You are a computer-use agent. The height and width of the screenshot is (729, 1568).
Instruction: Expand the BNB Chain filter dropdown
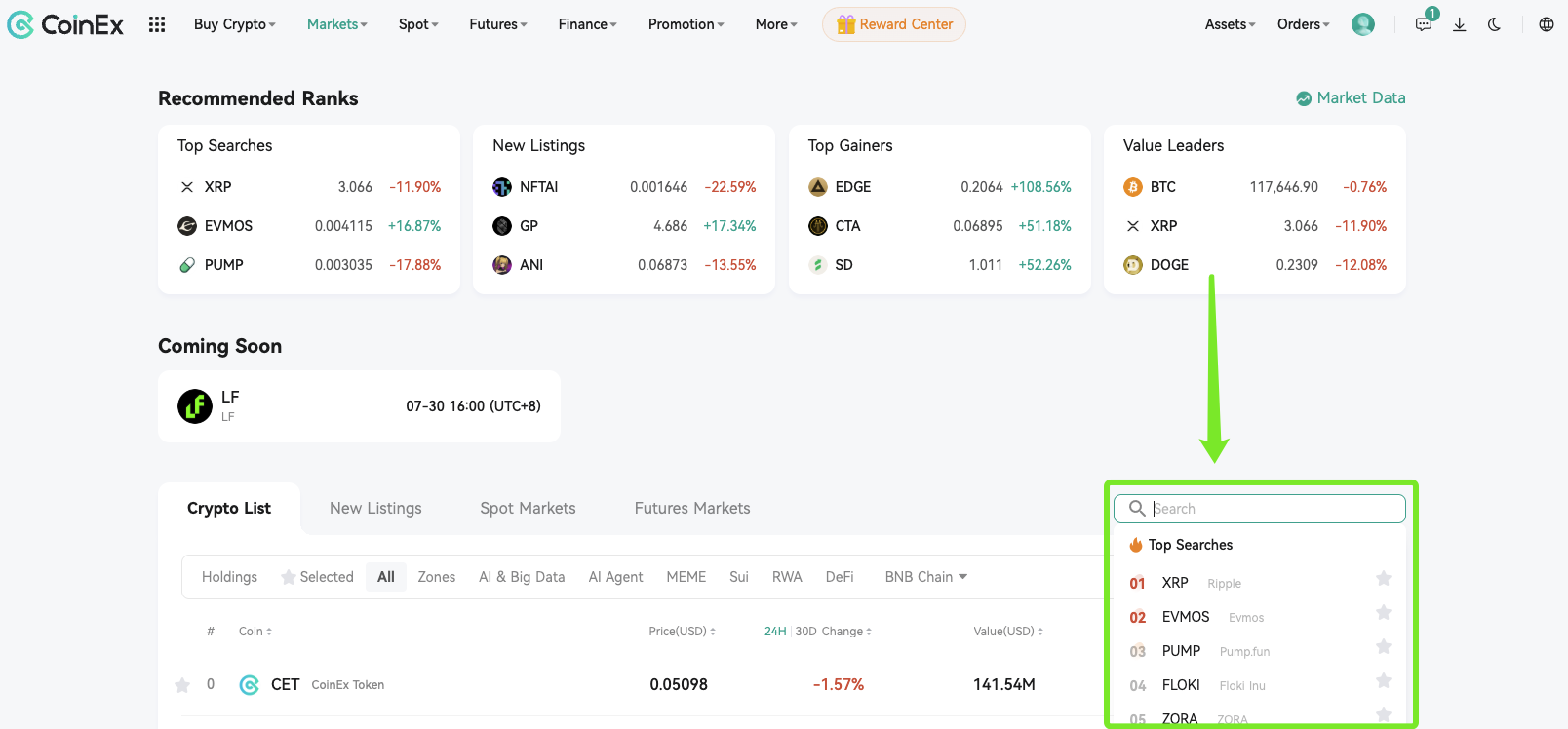(x=926, y=577)
